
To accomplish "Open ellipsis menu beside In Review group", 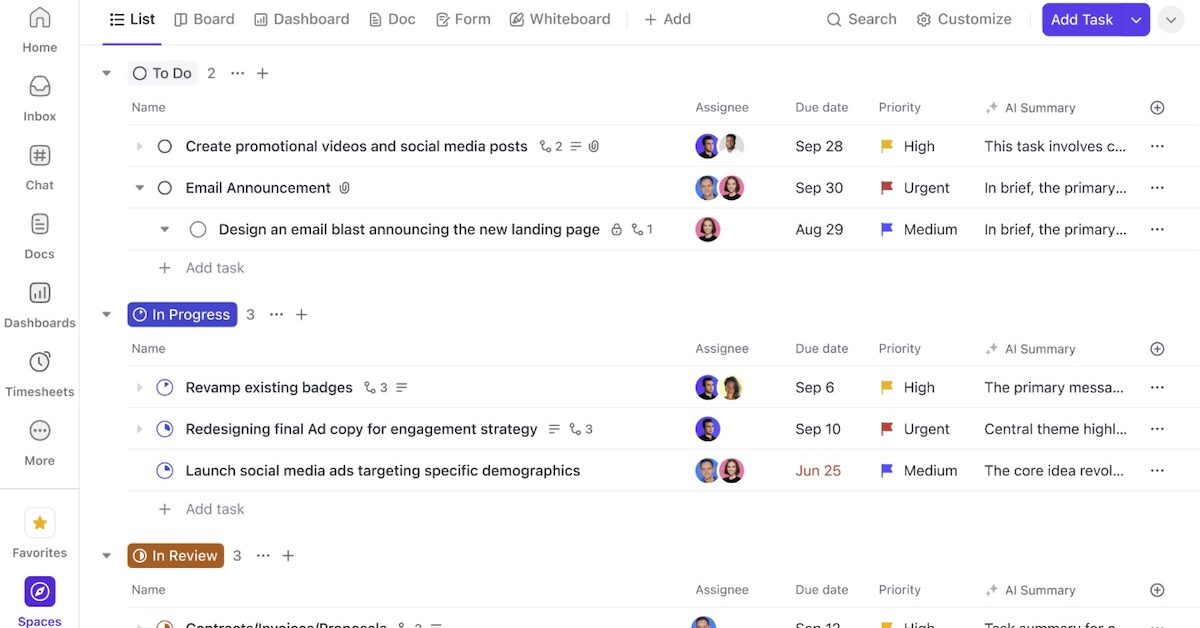I will [x=263, y=555].
